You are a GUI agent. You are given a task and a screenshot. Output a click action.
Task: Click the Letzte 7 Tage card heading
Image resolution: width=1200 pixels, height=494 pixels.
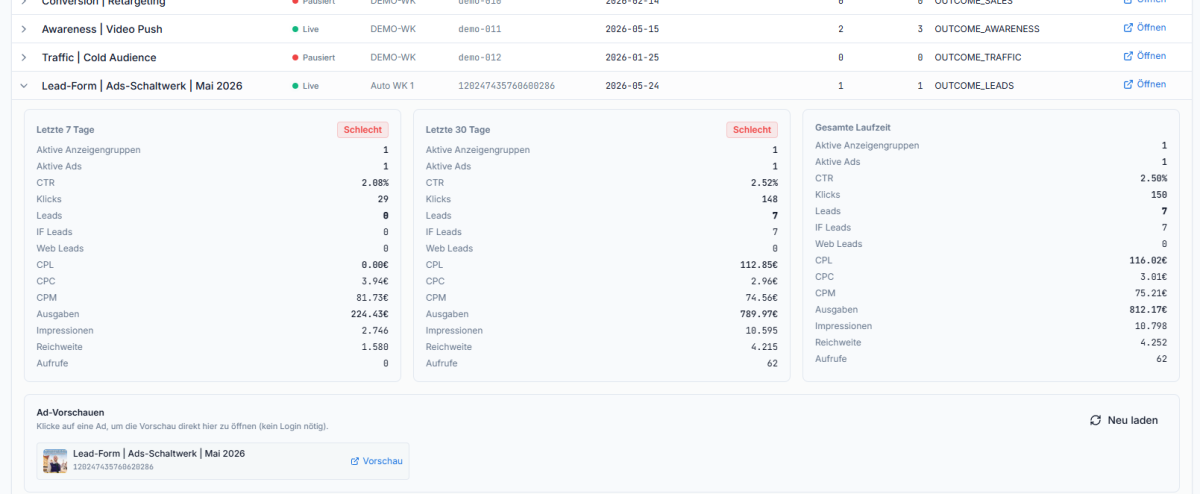pos(65,130)
